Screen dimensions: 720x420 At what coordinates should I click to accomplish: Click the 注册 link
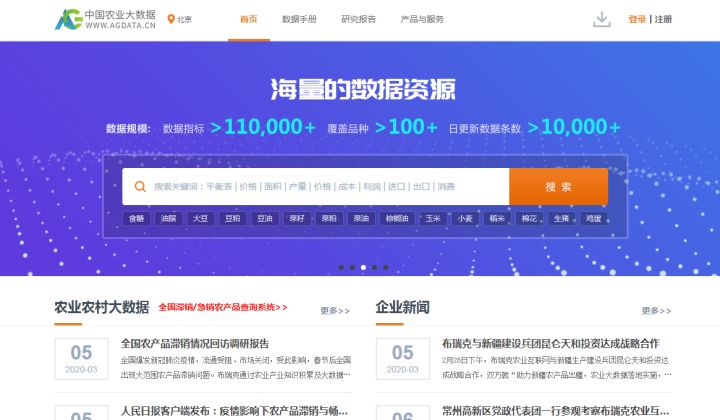click(x=663, y=19)
